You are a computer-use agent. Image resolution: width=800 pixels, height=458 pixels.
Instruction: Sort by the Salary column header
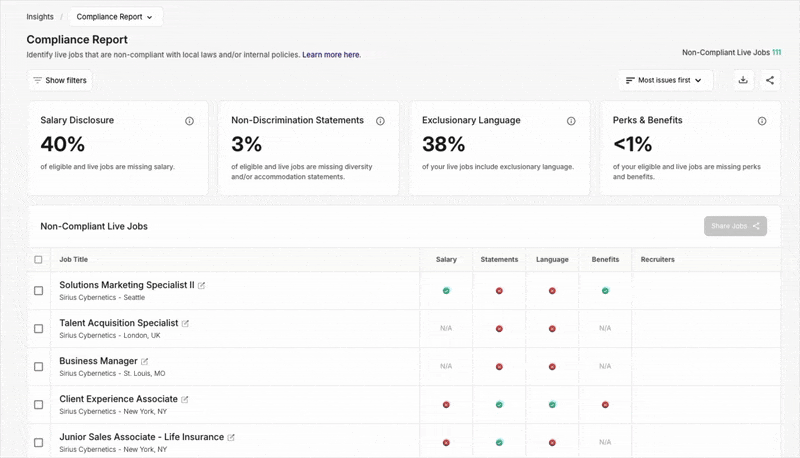click(x=446, y=260)
